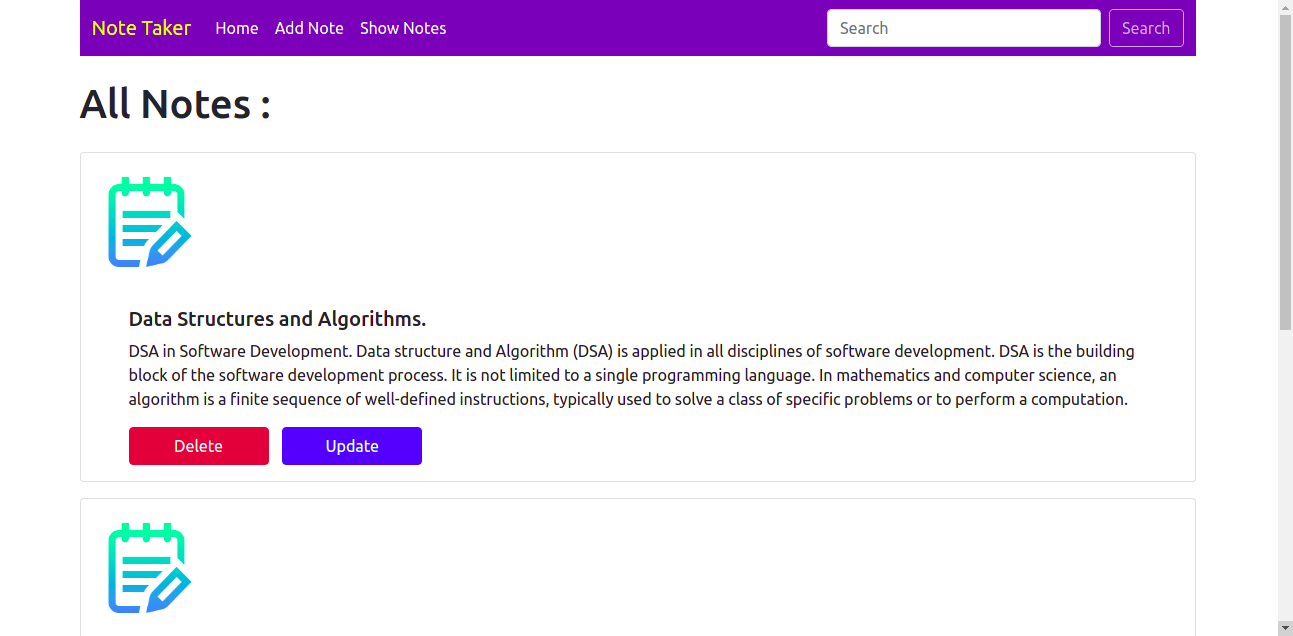Open the Add Note page

[x=309, y=28]
